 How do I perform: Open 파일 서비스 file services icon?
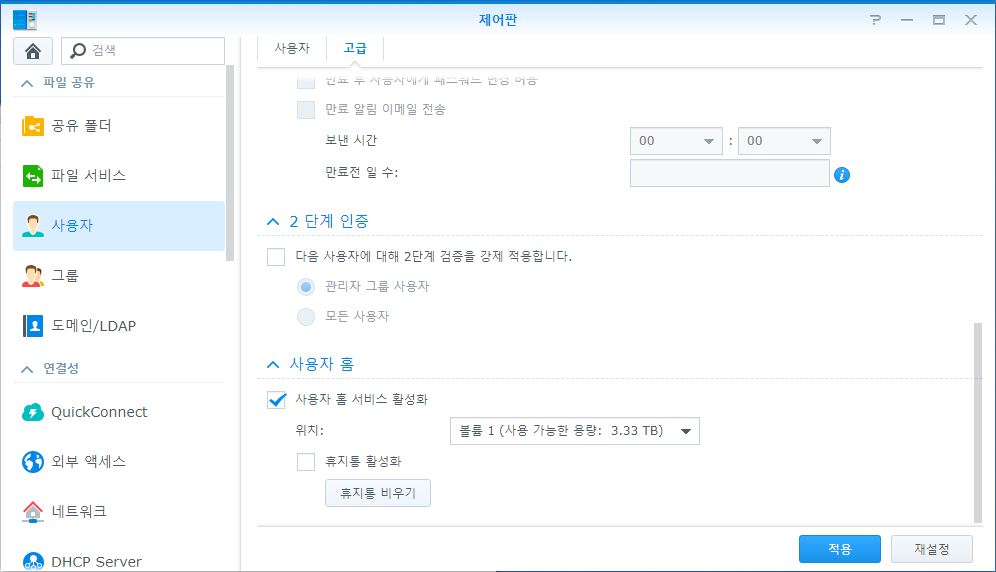33,175
